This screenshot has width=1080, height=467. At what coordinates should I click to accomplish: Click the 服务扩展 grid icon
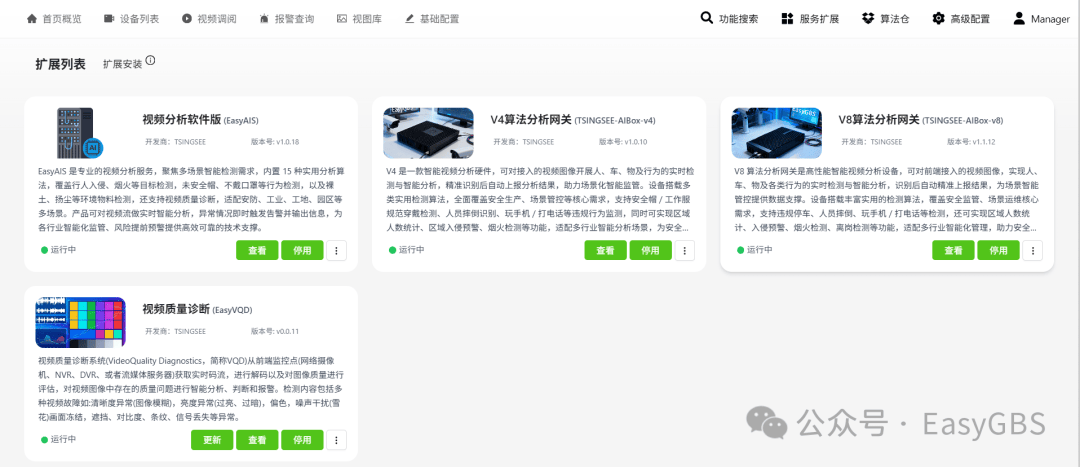tap(787, 19)
